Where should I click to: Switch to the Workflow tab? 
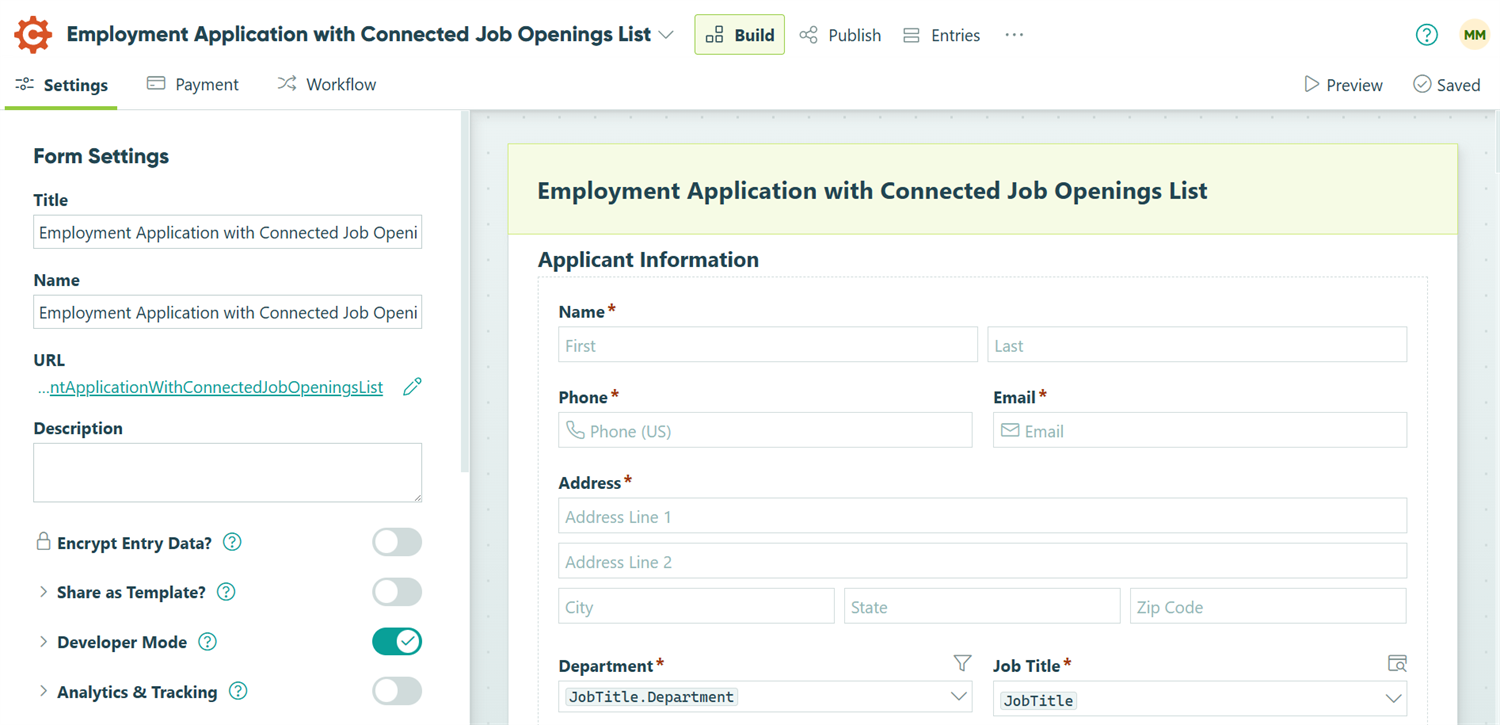327,84
